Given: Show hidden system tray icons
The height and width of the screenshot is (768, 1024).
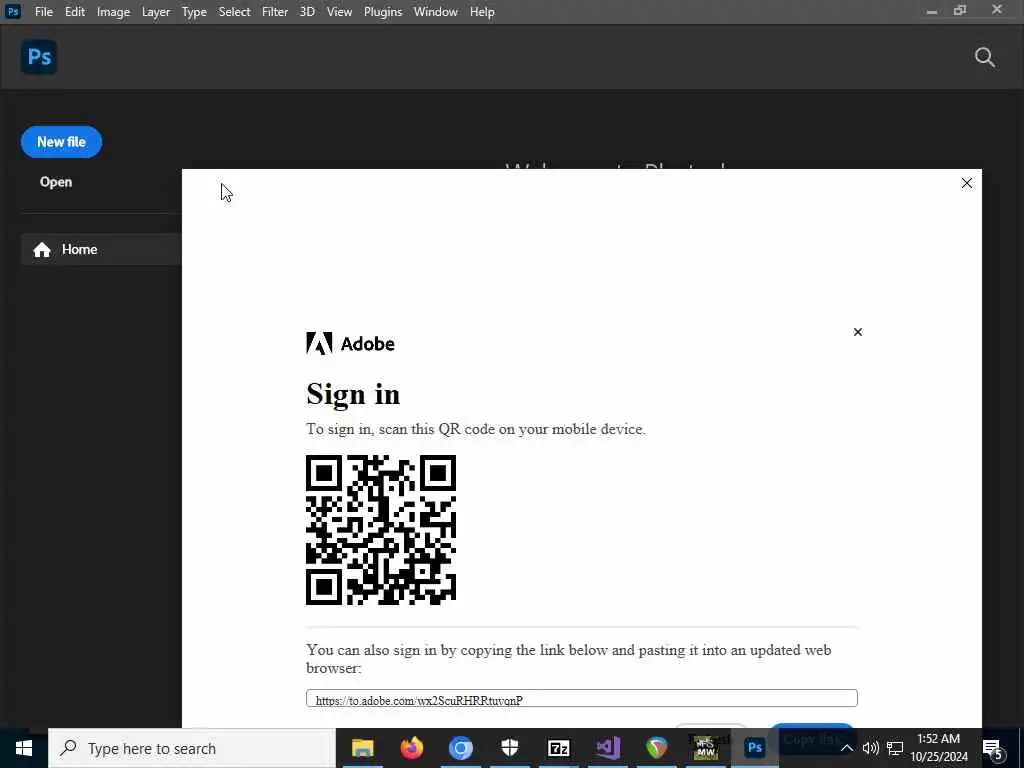Looking at the screenshot, I should pyautogui.click(x=846, y=748).
